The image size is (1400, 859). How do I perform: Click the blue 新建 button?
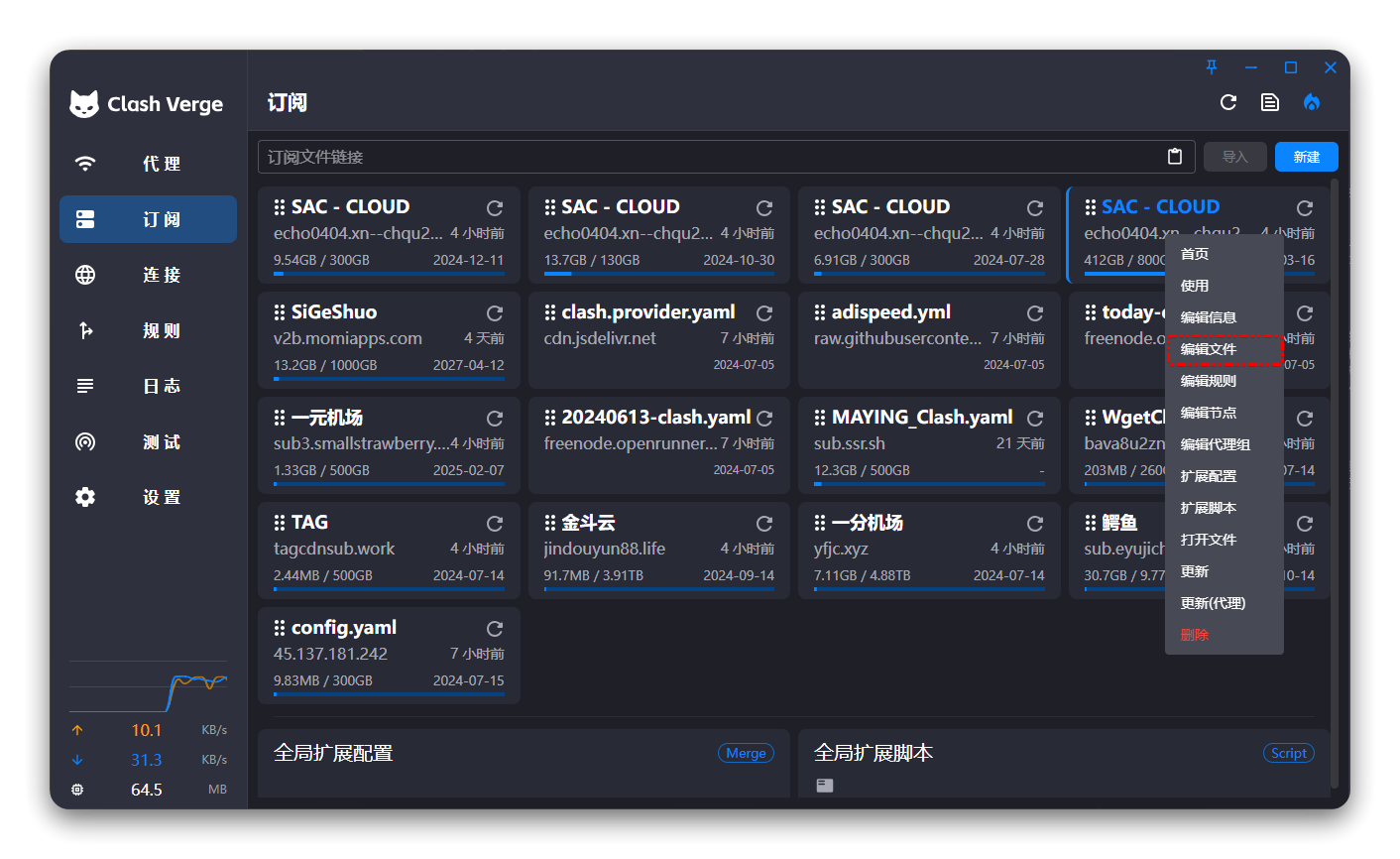1306,157
